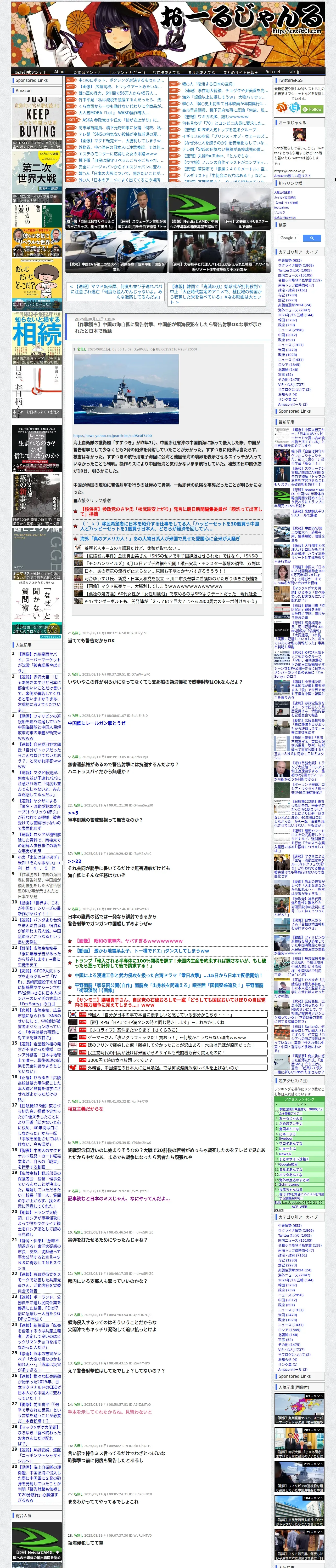Open ヌルポあんてな in the navigation bar
The image size is (336, 1568).
(x=201, y=72)
